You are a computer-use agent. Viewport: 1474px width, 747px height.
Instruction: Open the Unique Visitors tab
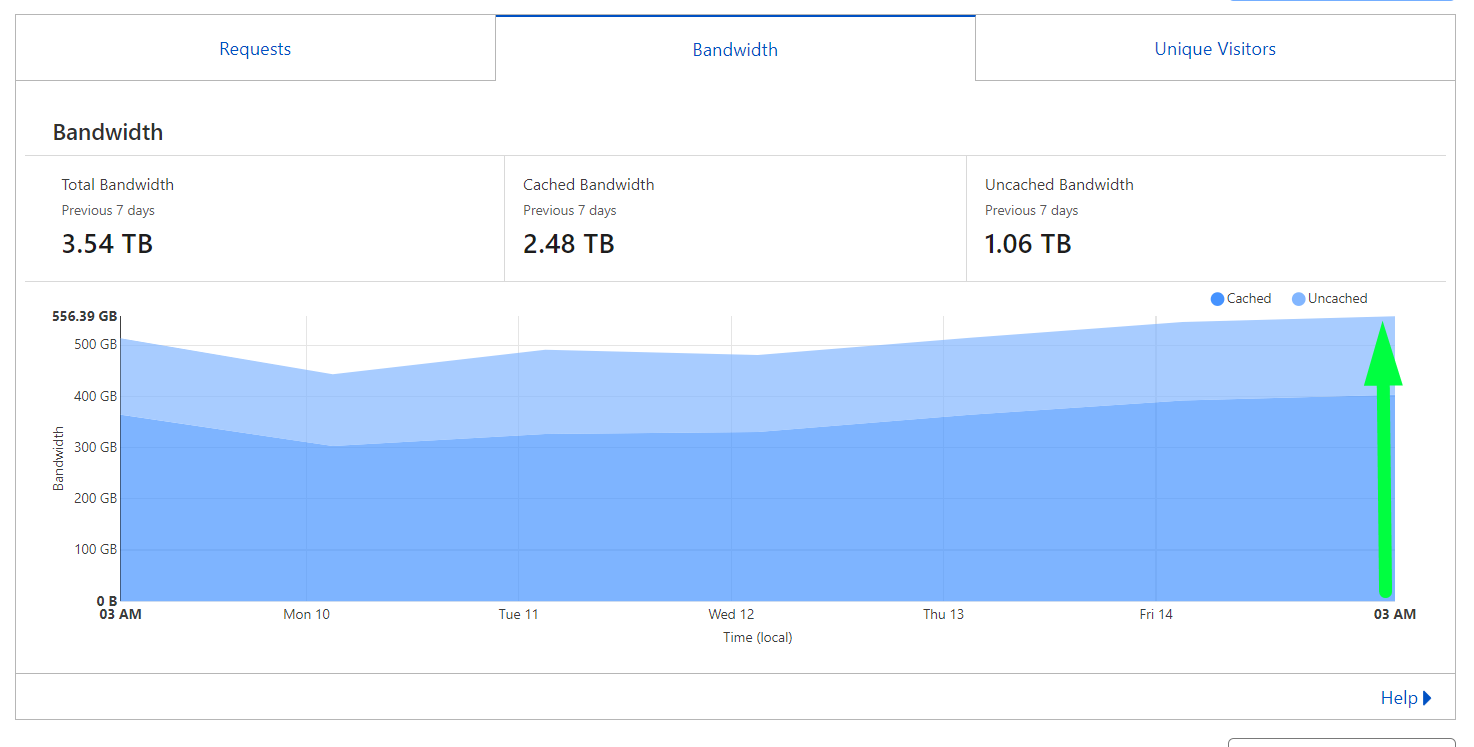[x=1215, y=49]
